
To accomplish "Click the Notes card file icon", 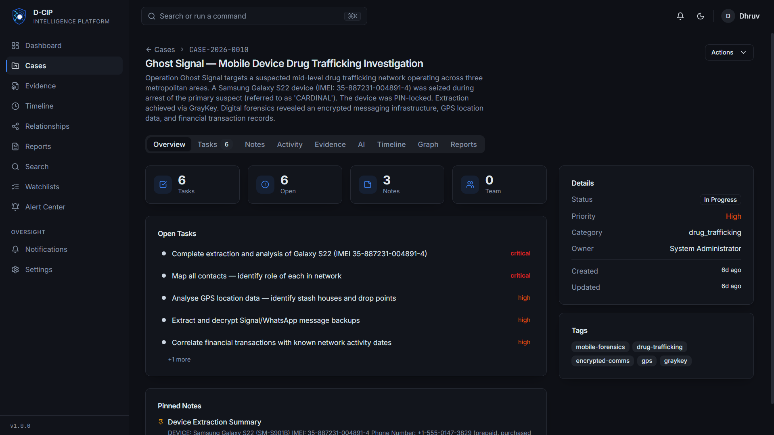I will click(x=368, y=185).
